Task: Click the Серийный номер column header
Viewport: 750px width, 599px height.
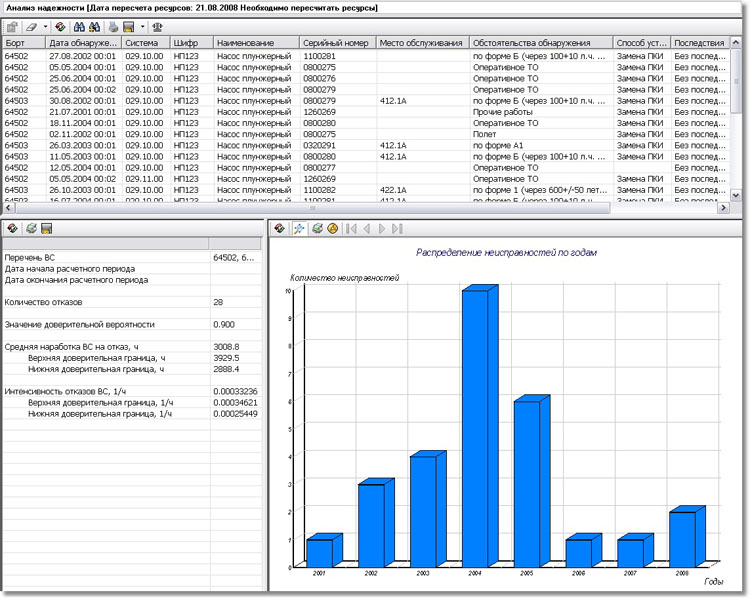Action: point(336,43)
